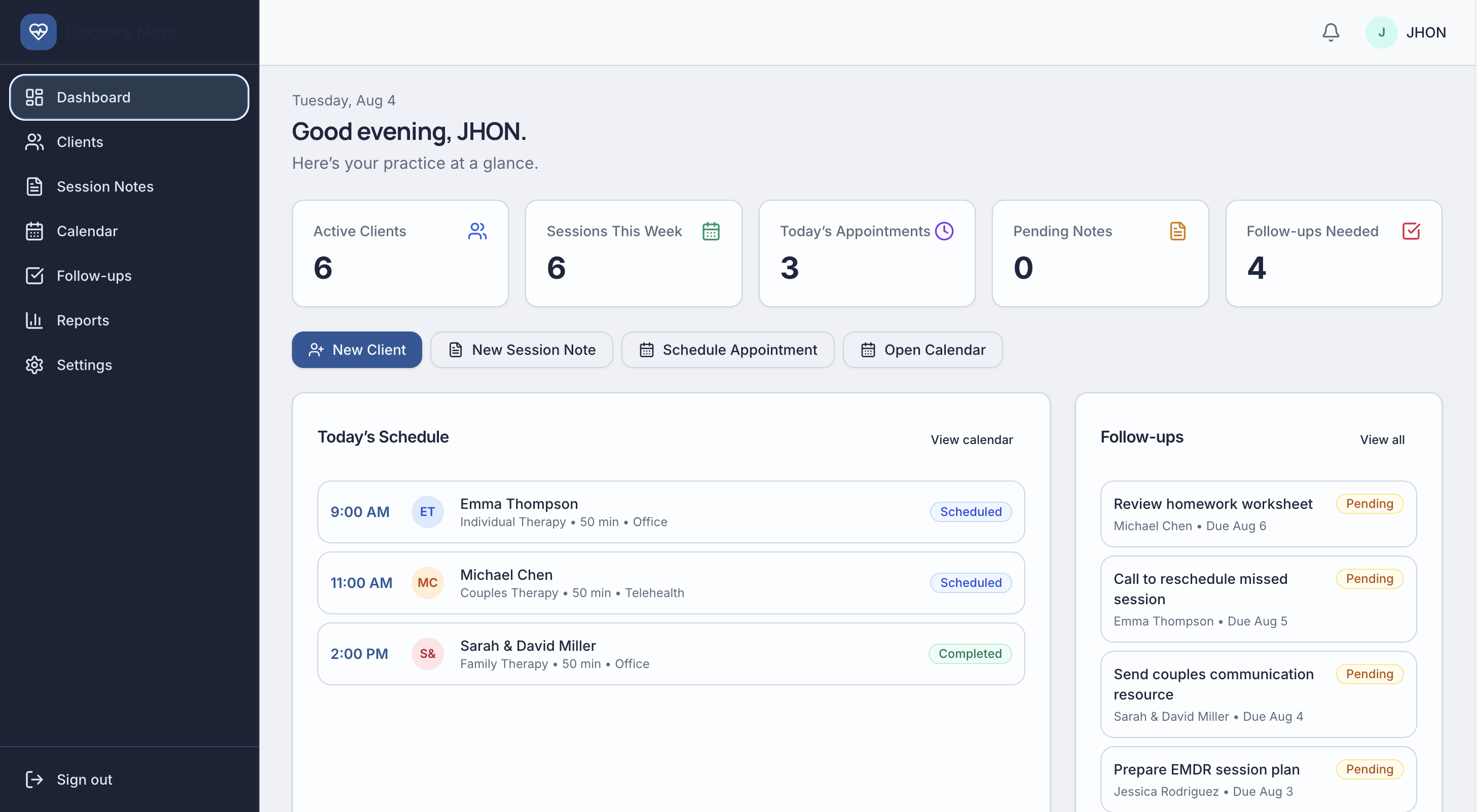Open Call to reschedule missed session follow-up
The width and height of the screenshot is (1478, 812).
point(1258,599)
